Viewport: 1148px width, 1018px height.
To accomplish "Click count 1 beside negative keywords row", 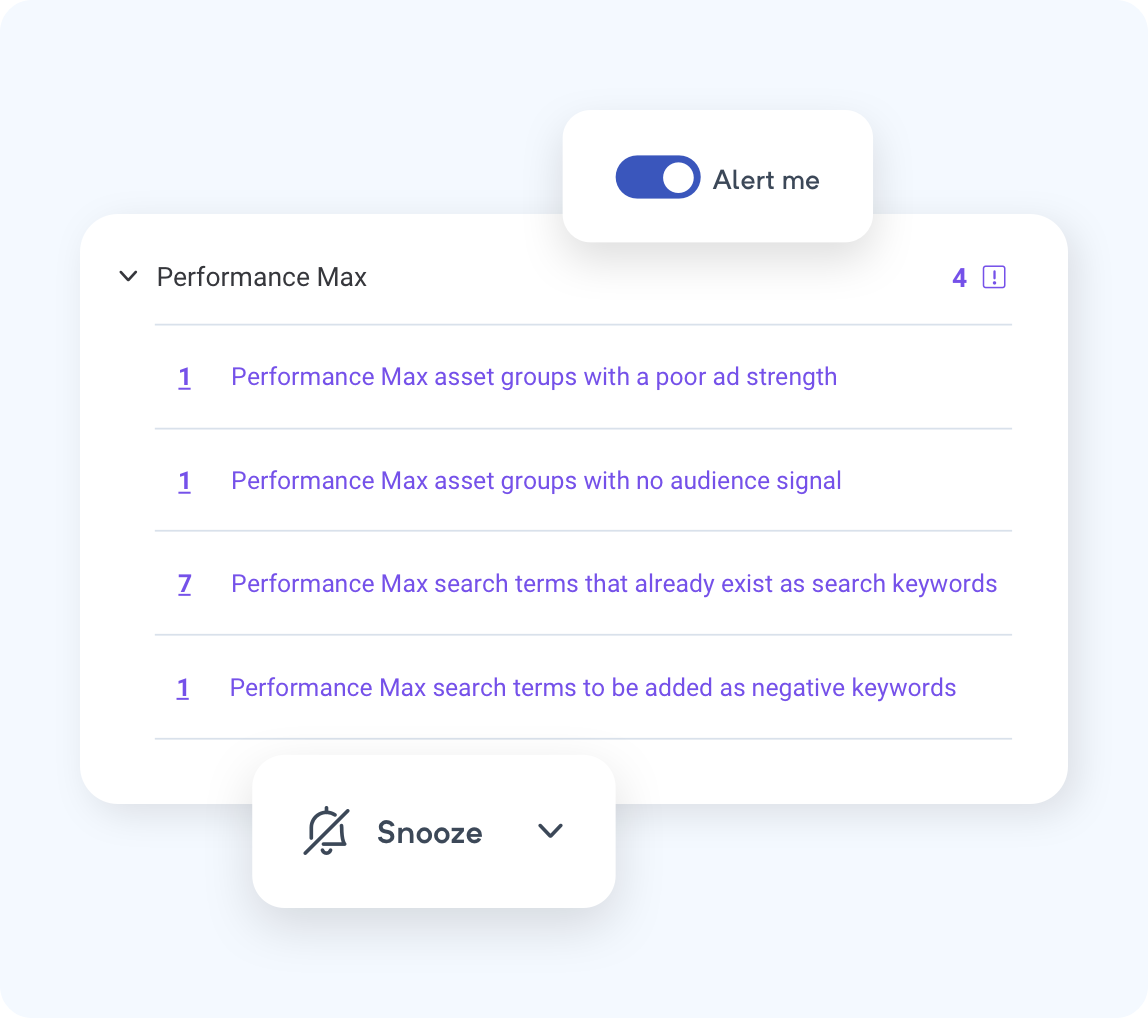I will coord(184,688).
